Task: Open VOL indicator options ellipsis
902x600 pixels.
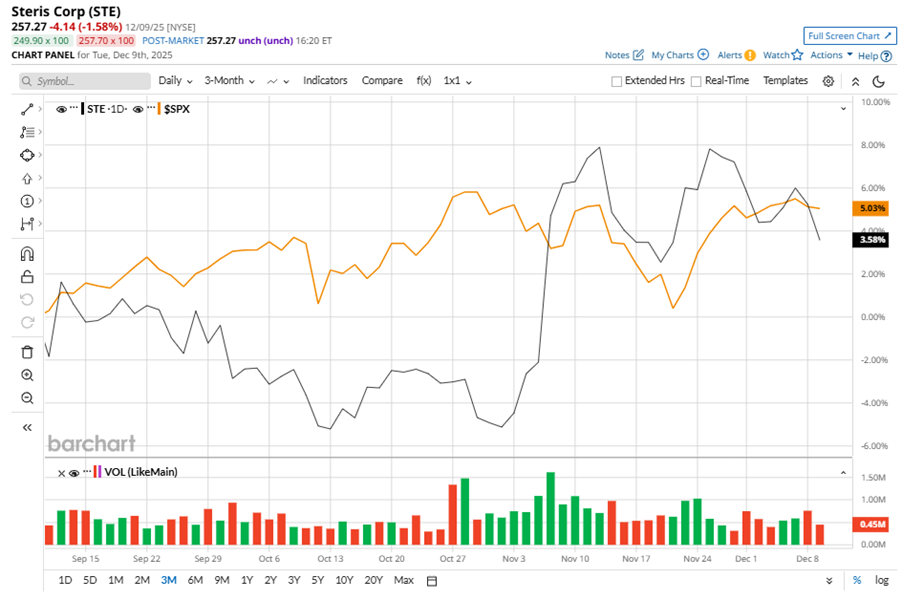Action: tap(87, 471)
